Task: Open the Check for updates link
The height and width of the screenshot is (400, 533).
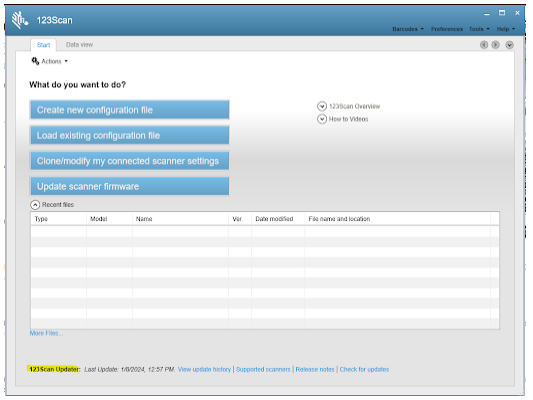Action: 364,369
